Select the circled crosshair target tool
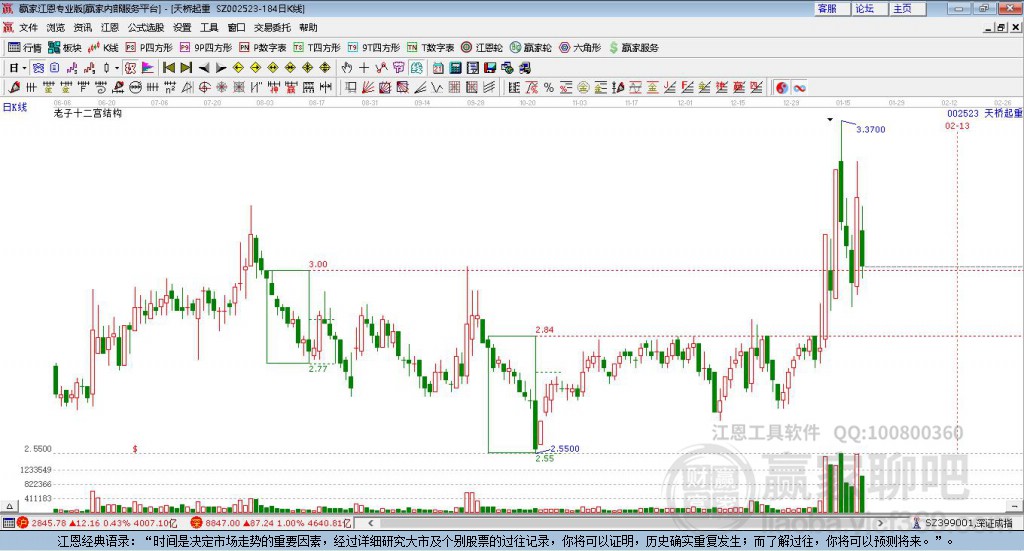Viewport: 1024px width, 551px height. (x=204, y=87)
